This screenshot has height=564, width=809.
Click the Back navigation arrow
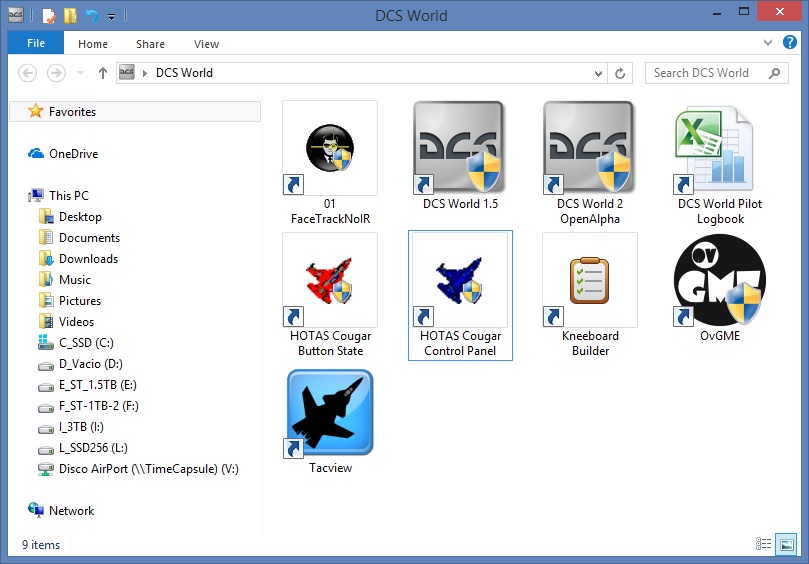point(27,73)
